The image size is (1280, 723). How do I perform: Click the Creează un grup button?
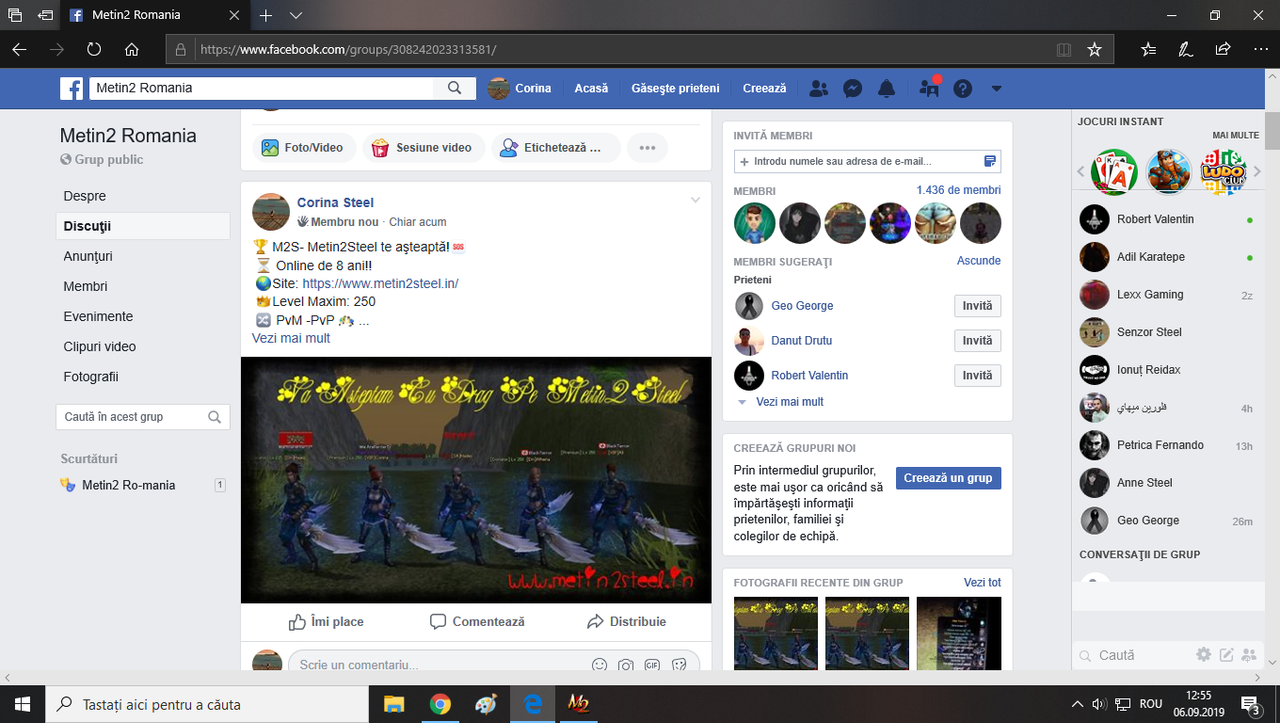[x=948, y=478]
